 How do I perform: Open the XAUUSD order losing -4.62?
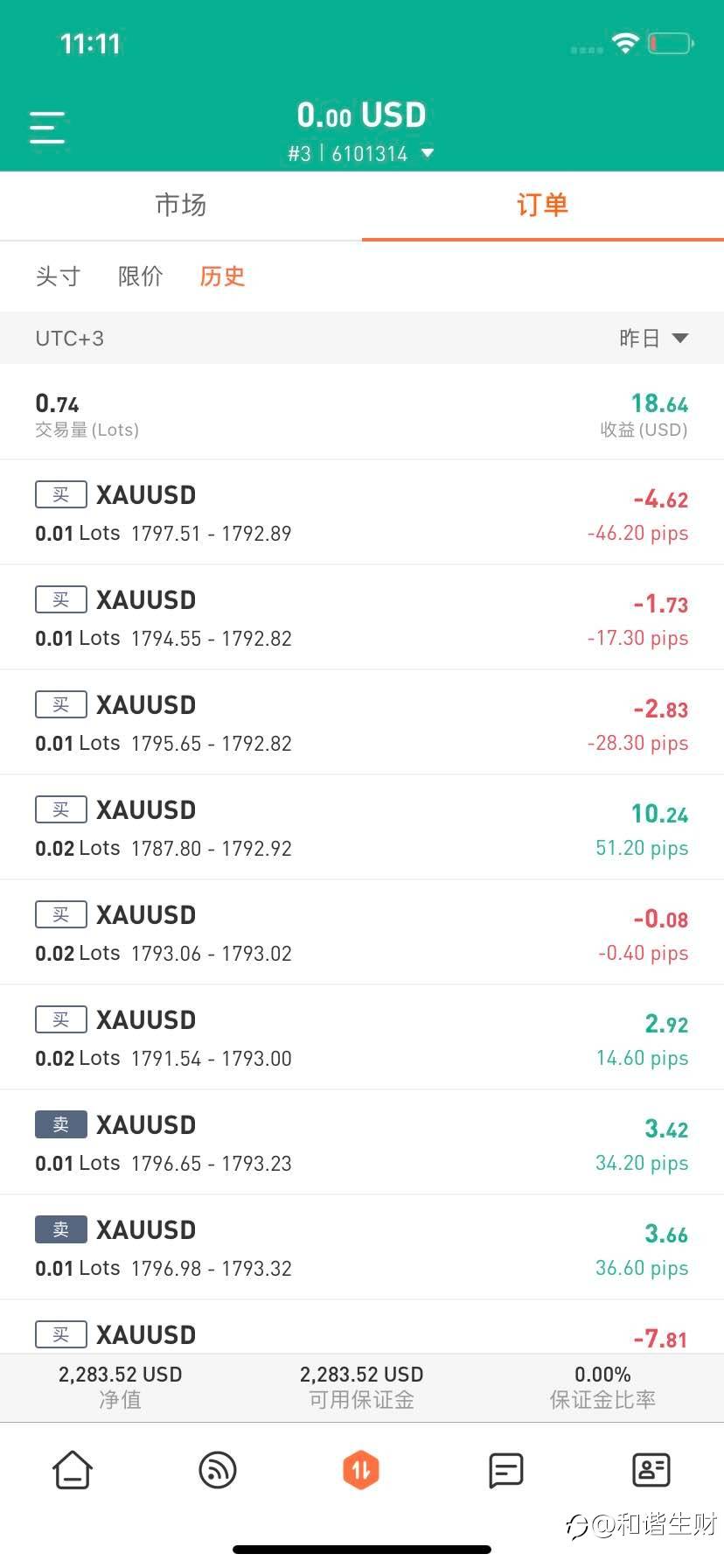click(362, 512)
